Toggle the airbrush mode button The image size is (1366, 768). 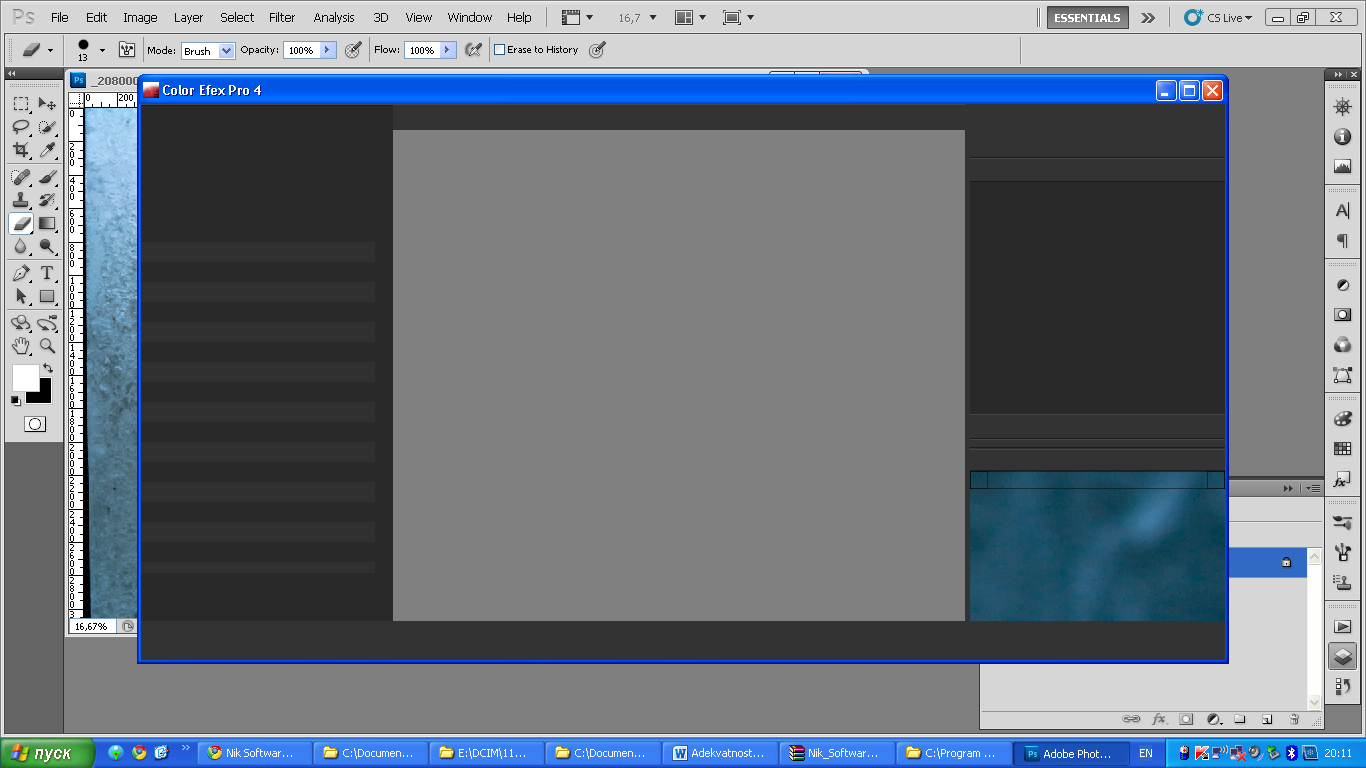click(x=473, y=50)
